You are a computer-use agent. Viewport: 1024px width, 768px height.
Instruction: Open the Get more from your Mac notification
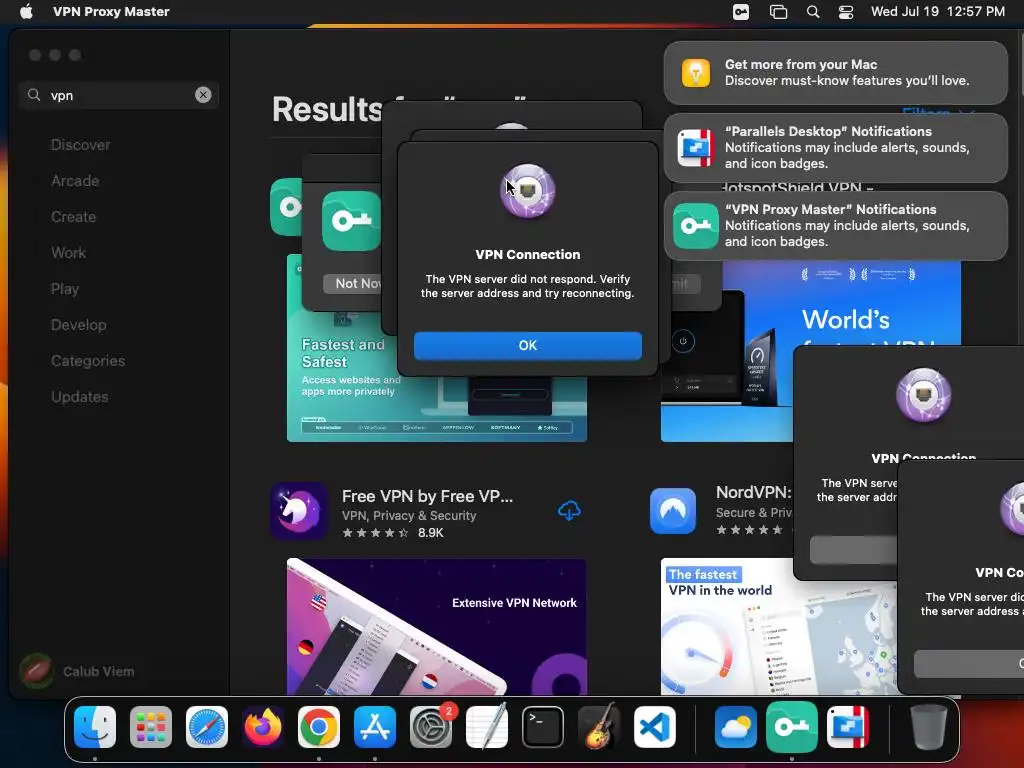[835, 73]
